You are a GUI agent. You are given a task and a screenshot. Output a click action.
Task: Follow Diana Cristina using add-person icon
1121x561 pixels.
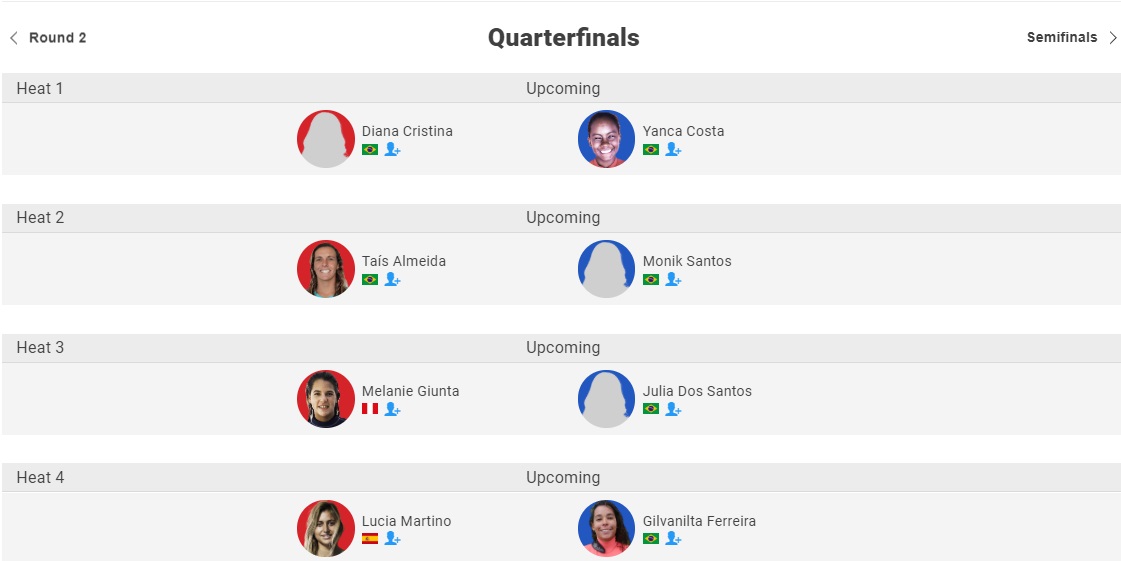click(x=392, y=149)
